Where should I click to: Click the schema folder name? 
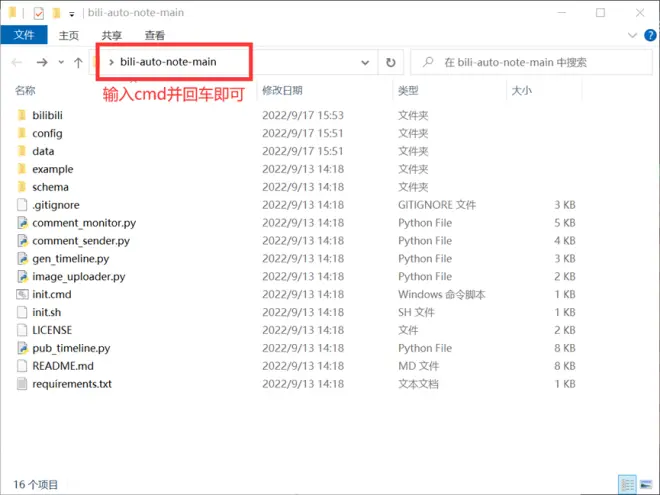(x=51, y=187)
